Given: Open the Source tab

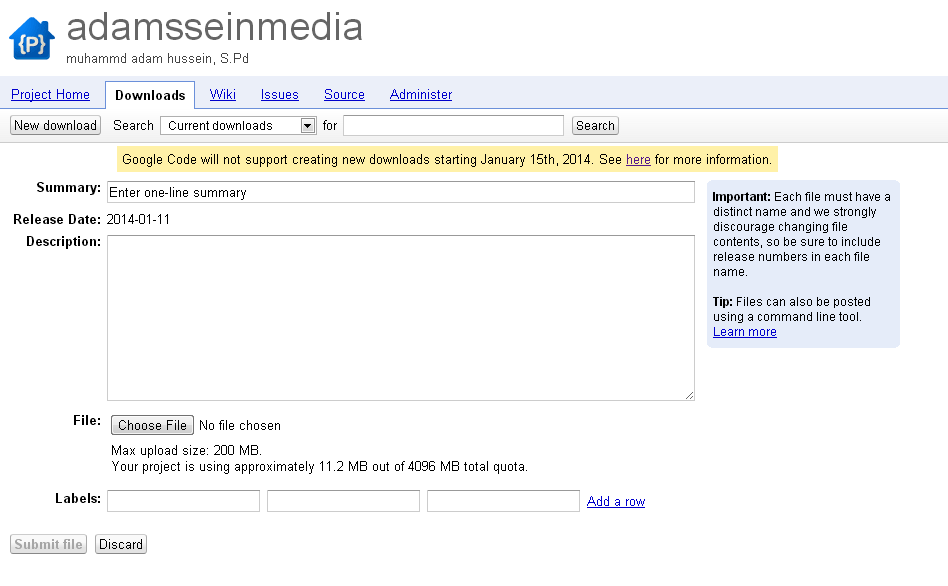Looking at the screenshot, I should click(x=344, y=94).
